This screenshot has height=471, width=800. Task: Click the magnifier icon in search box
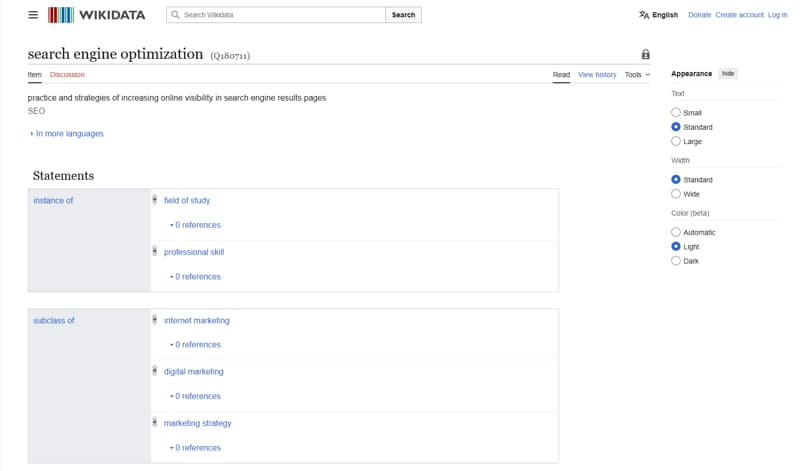(x=175, y=15)
